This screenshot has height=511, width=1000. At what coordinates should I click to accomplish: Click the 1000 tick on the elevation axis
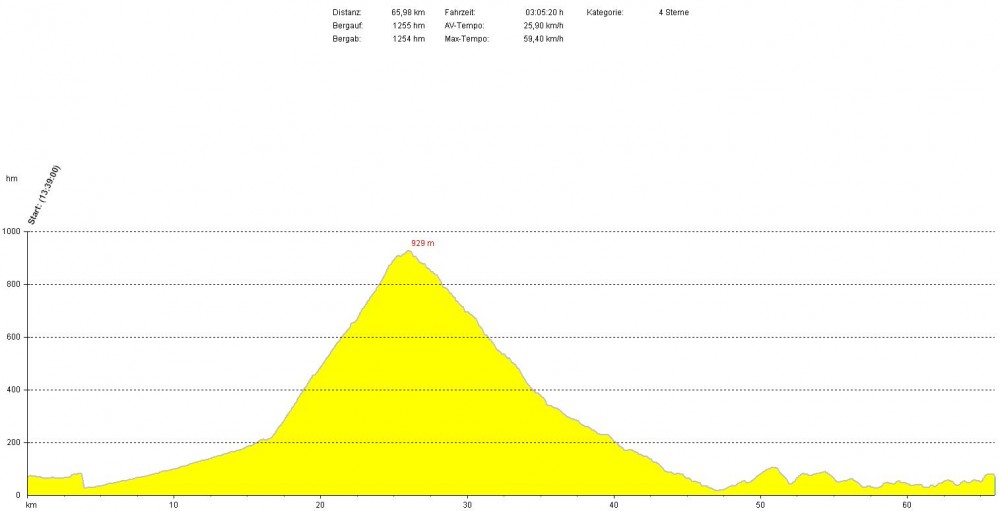tap(12, 232)
